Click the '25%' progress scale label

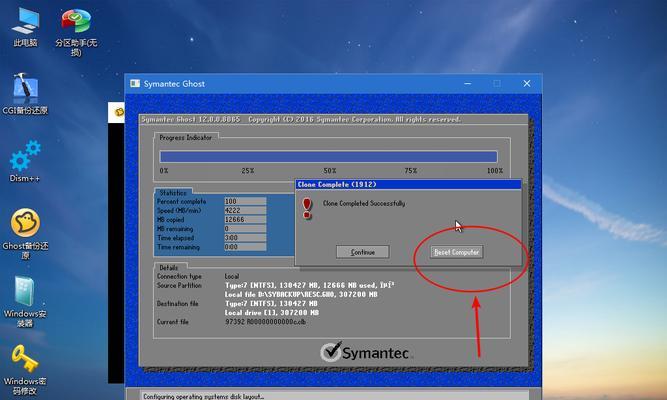tap(248, 171)
